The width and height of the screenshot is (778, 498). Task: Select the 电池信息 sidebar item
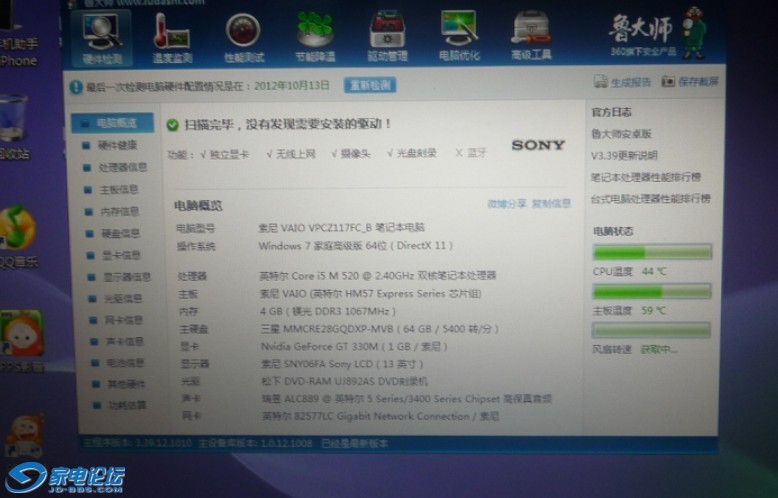126,363
